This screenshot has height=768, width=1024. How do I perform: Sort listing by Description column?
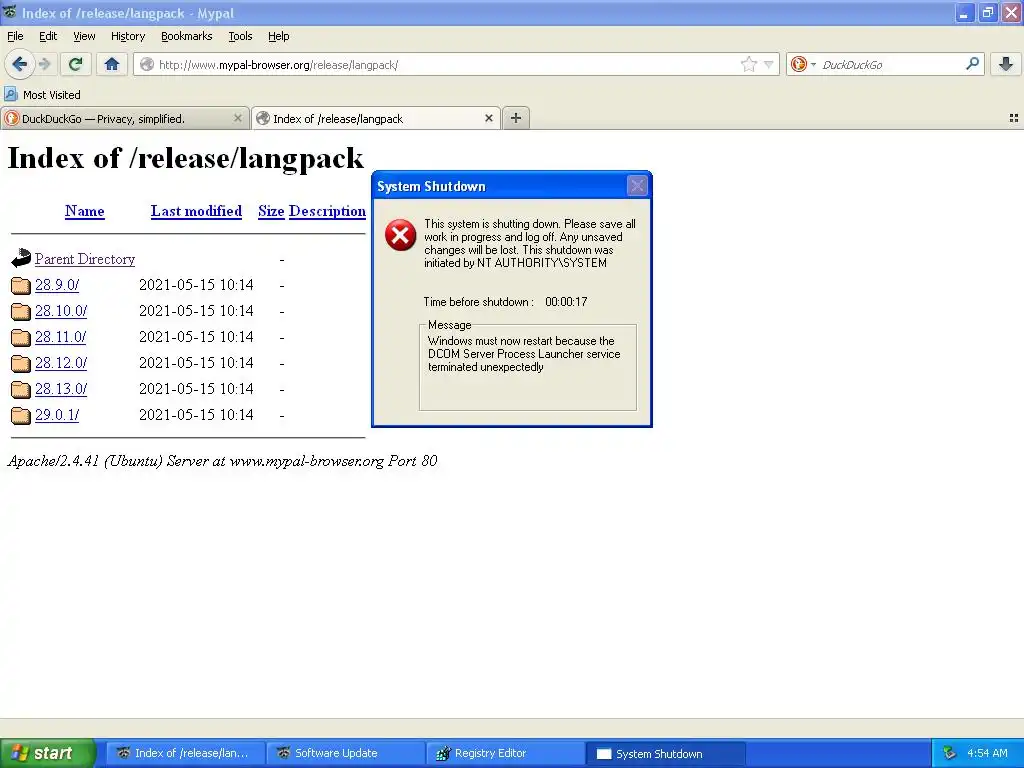pos(327,211)
